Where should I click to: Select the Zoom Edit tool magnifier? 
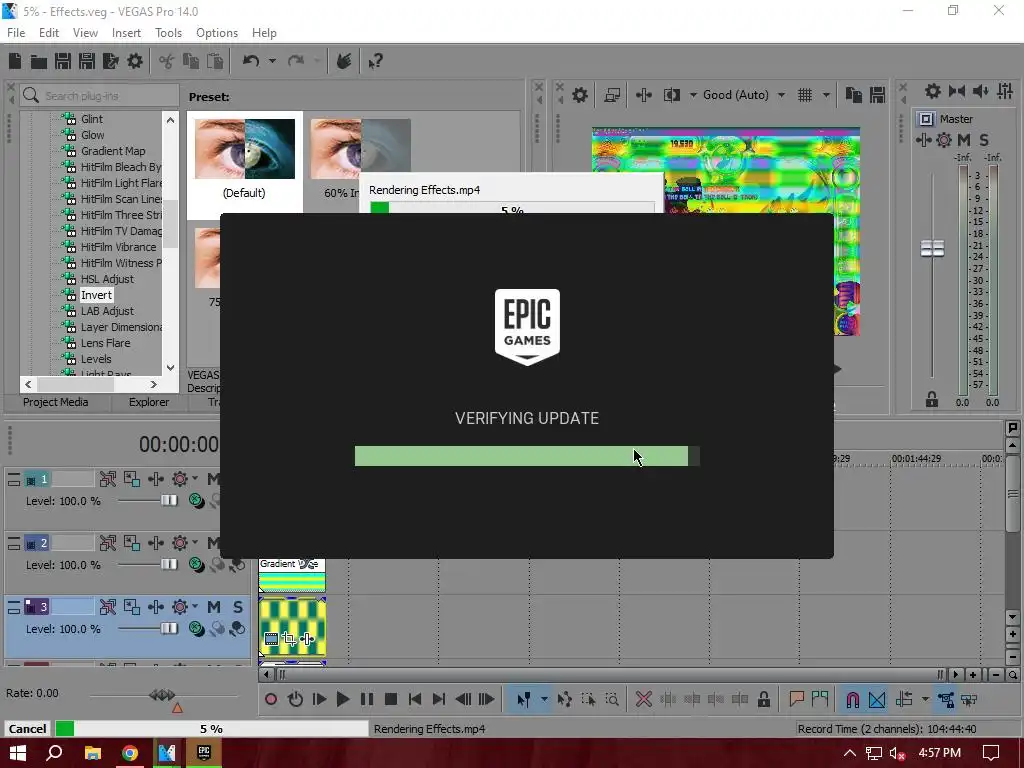pyautogui.click(x=612, y=699)
